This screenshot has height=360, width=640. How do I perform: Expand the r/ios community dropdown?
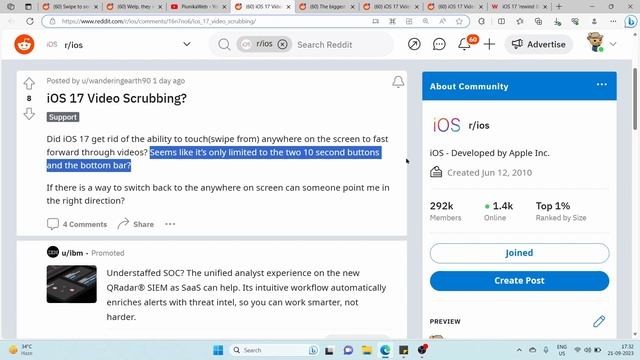[x=187, y=44]
